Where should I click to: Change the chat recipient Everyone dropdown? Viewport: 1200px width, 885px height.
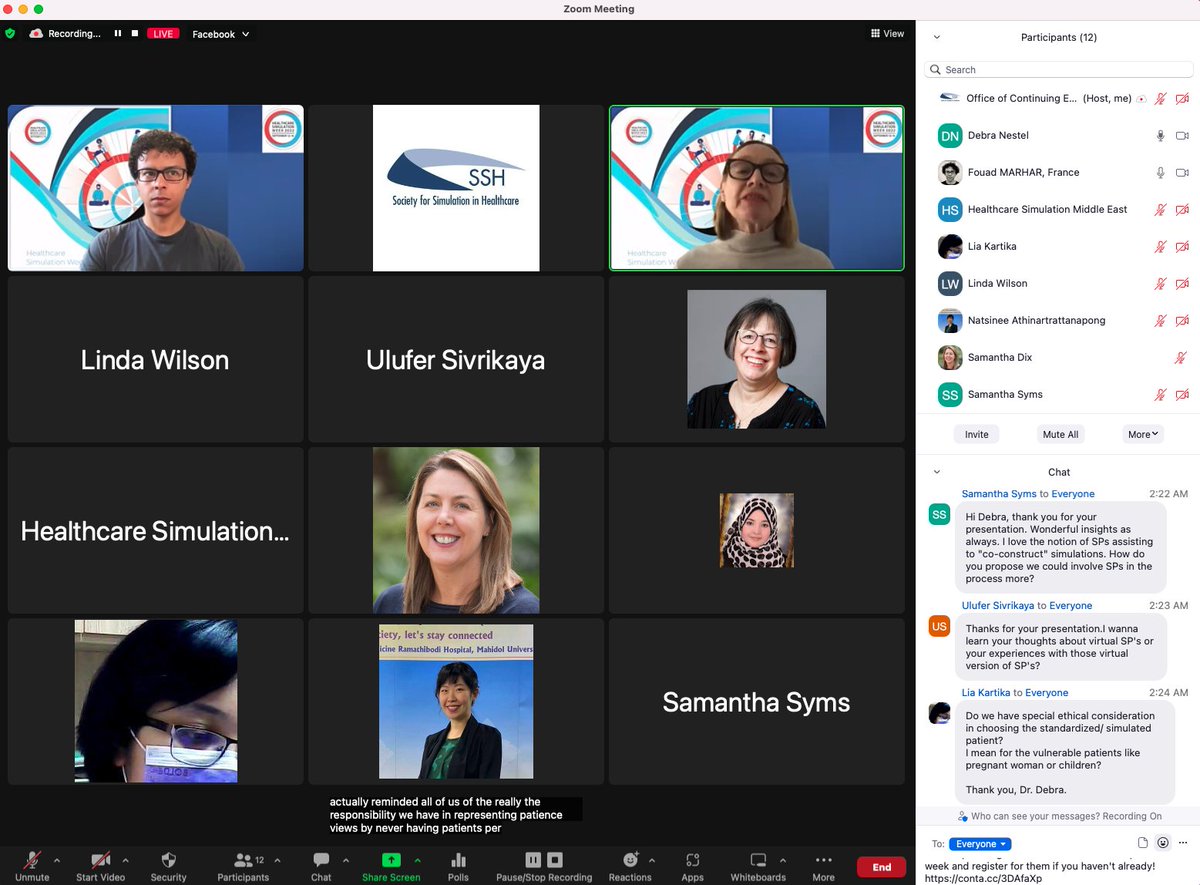pyautogui.click(x=979, y=843)
